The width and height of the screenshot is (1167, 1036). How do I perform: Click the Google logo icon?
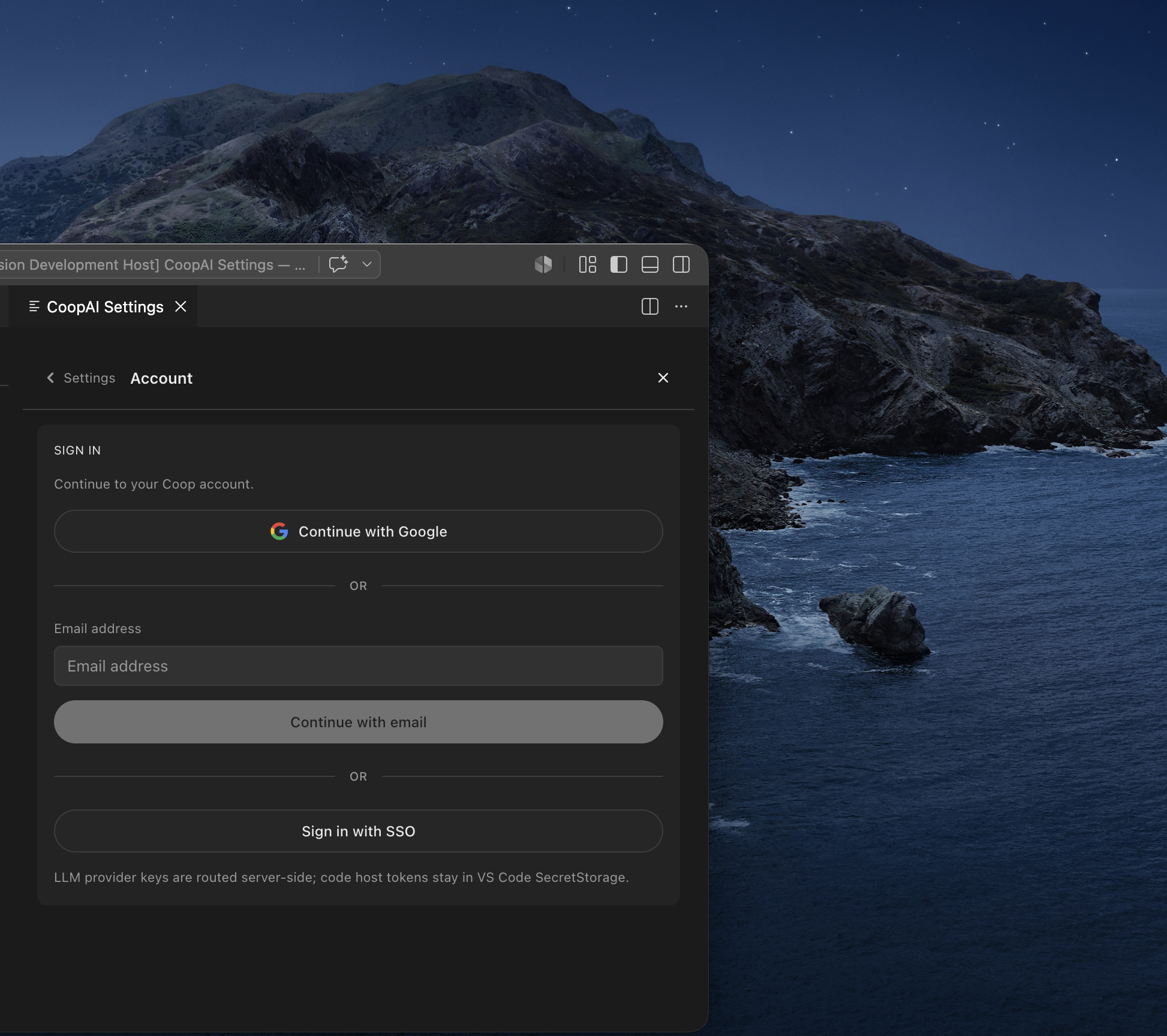click(x=279, y=531)
